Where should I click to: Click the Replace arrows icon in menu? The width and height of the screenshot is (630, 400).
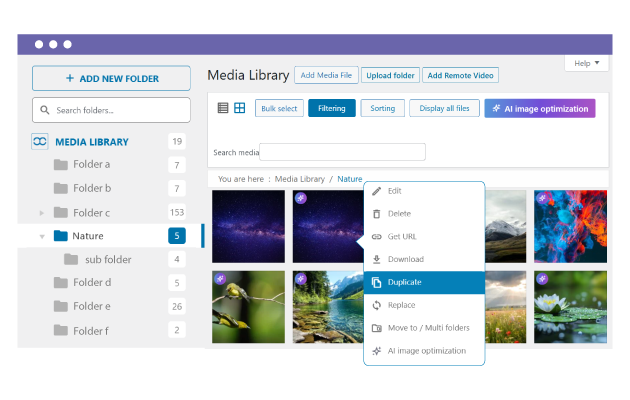click(377, 305)
